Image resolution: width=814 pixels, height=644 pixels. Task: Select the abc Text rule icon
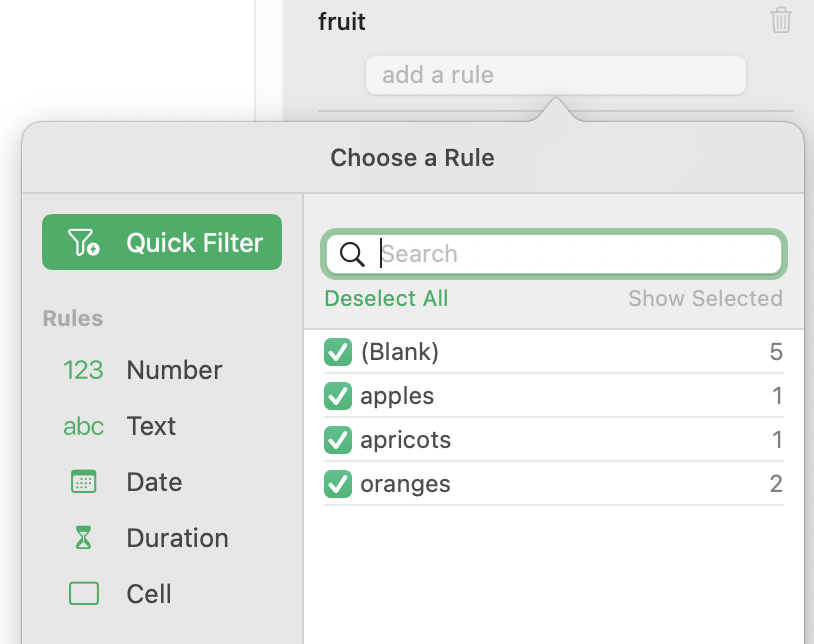pyautogui.click(x=83, y=427)
